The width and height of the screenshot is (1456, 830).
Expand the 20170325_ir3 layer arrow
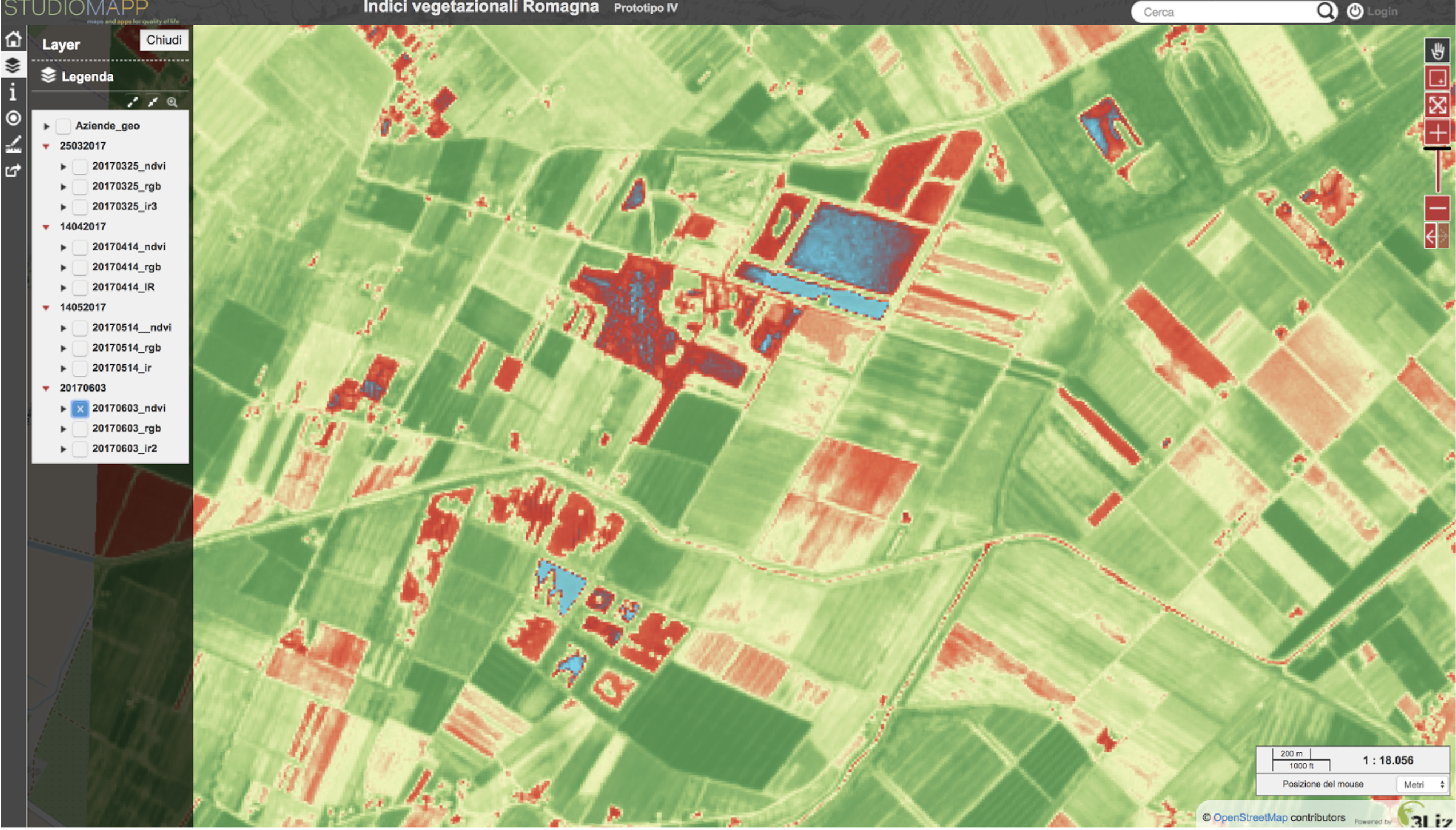(63, 207)
